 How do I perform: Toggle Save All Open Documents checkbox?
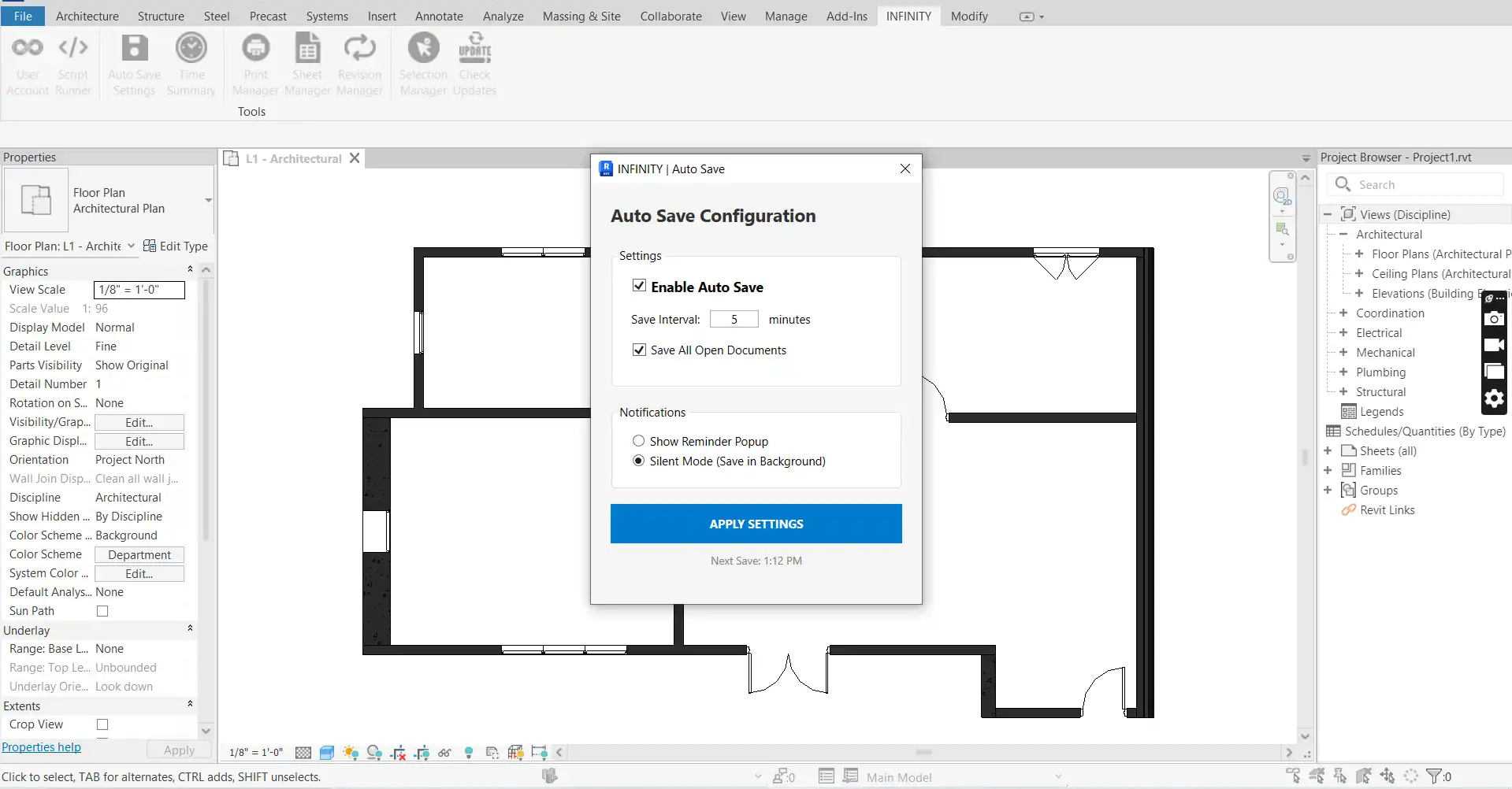click(x=639, y=350)
